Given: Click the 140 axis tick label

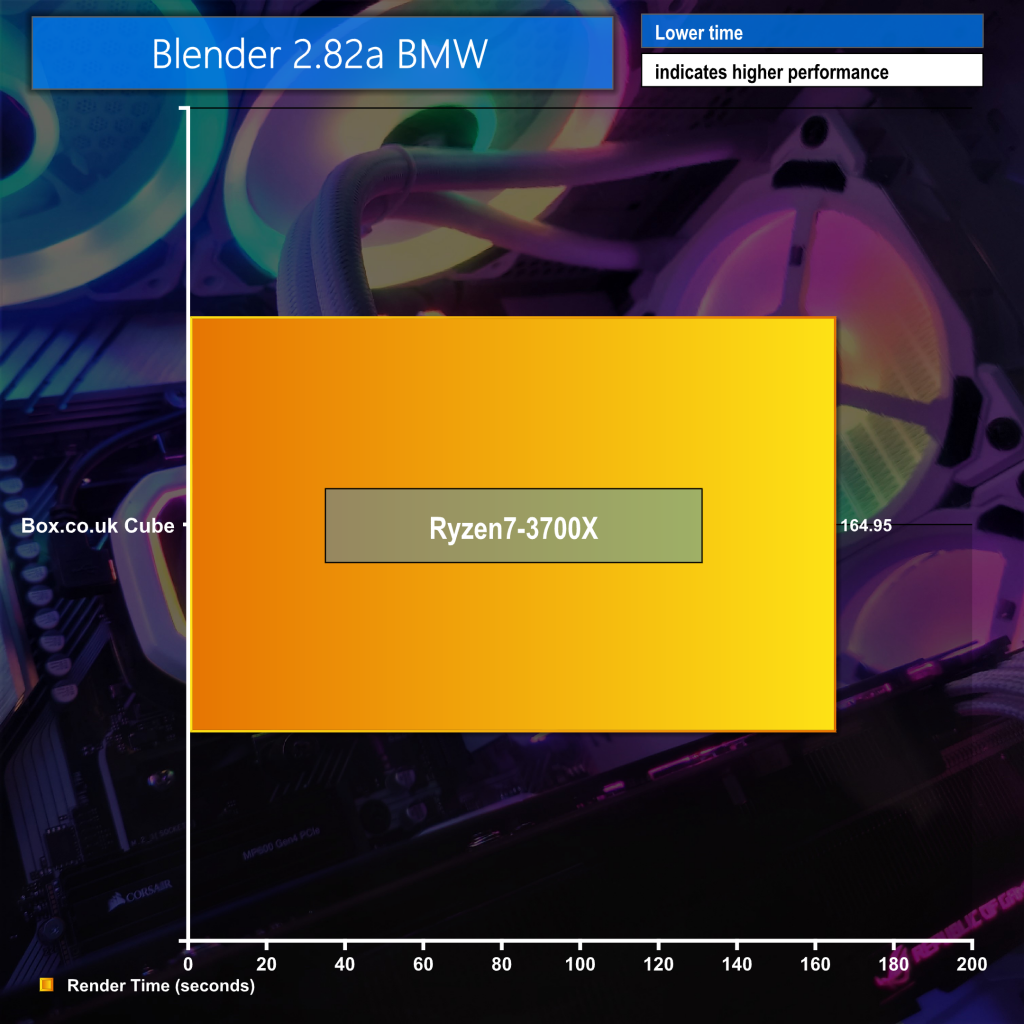Looking at the screenshot, I should 737,964.
